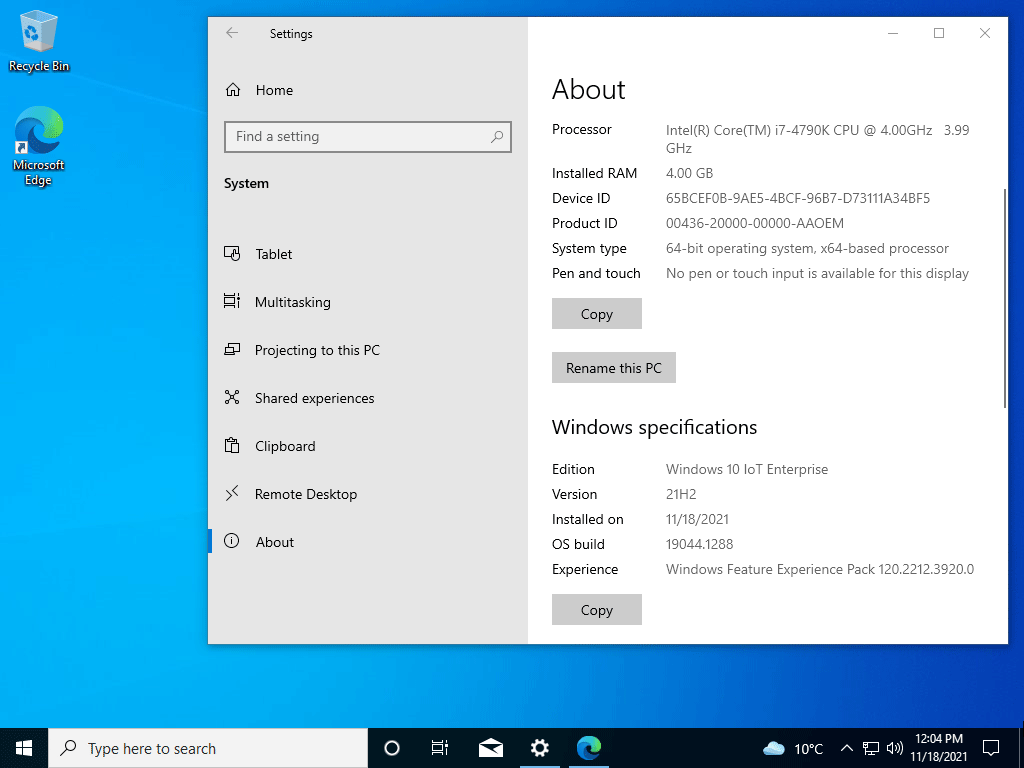This screenshot has width=1024, height=768.
Task: Open the Recycle Bin desktop icon
Action: click(x=39, y=41)
